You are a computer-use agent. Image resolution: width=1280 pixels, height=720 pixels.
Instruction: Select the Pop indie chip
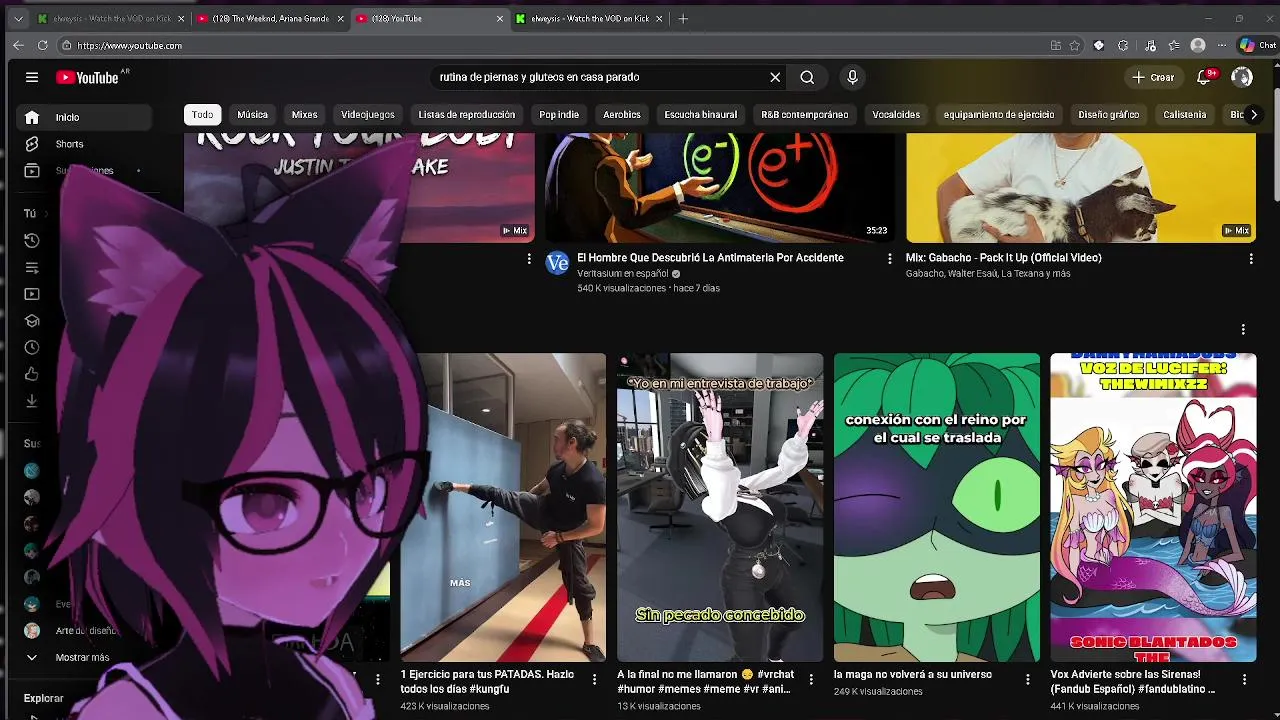coord(559,114)
